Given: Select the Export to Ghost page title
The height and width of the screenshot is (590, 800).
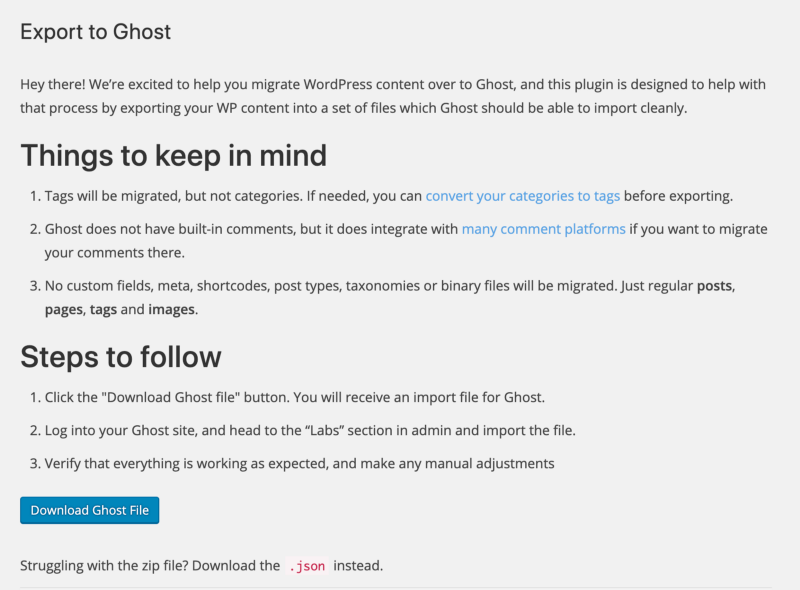Looking at the screenshot, I should 95,32.
